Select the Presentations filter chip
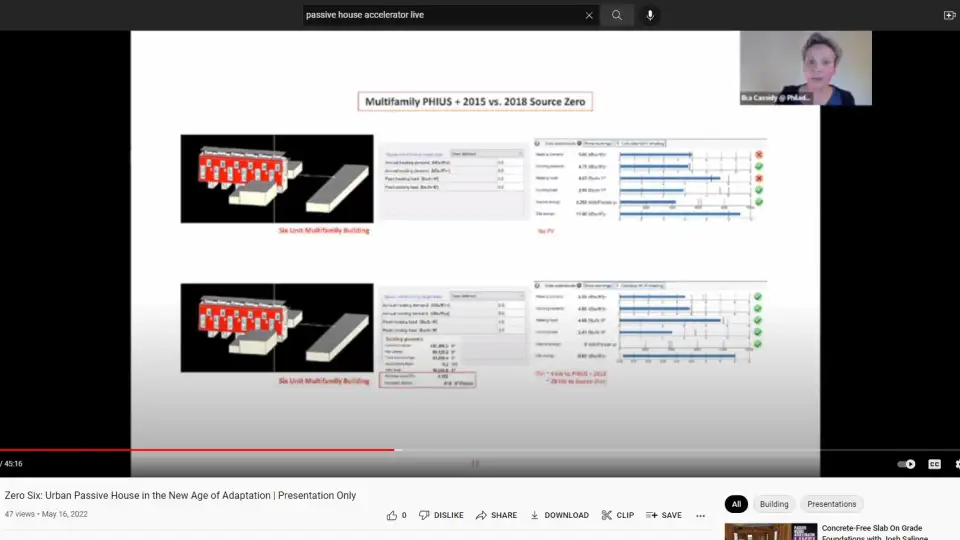The image size is (960, 540). (831, 504)
